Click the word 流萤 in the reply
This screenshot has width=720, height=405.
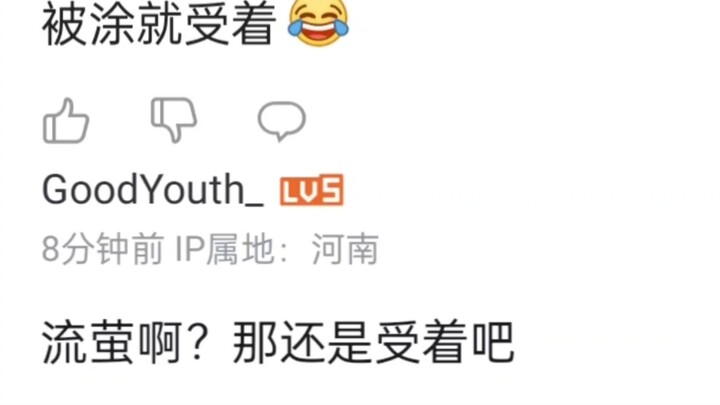tap(88, 343)
